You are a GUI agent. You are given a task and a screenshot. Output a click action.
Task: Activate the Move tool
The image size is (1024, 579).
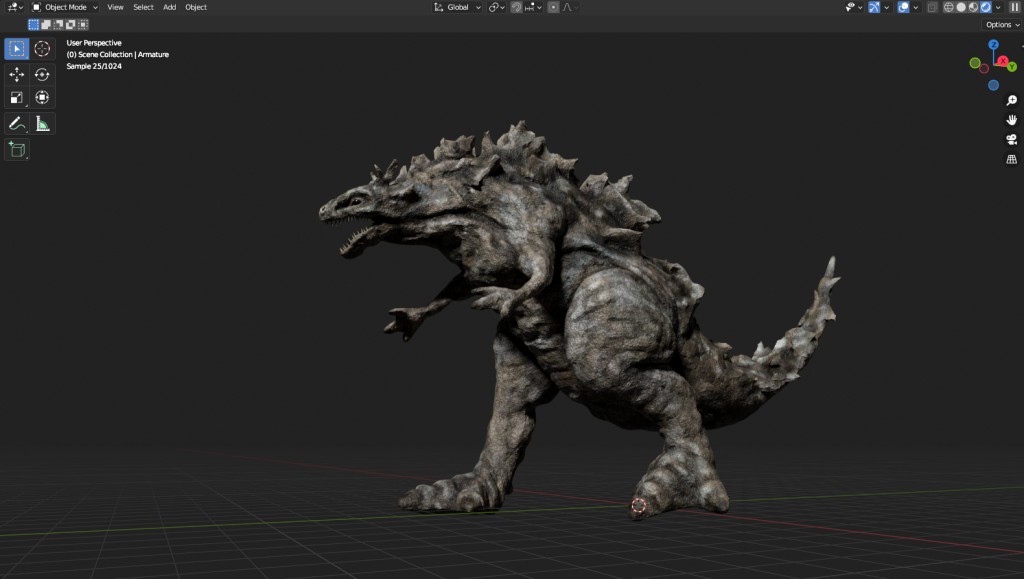17,74
